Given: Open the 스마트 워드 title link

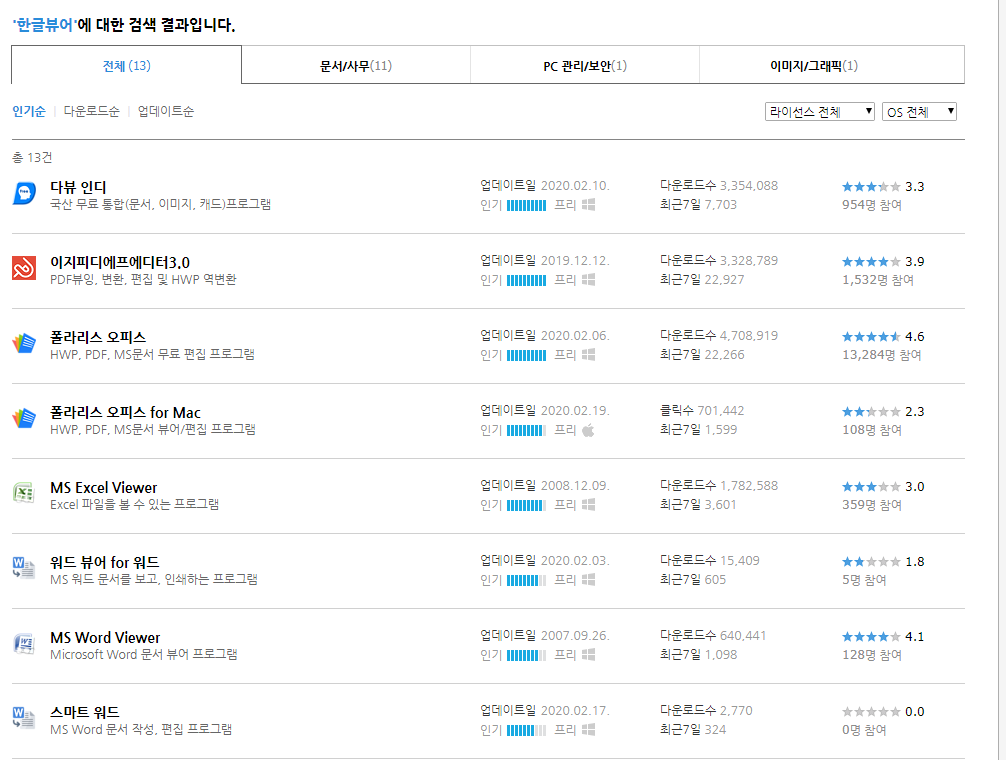Looking at the screenshot, I should (85, 713).
